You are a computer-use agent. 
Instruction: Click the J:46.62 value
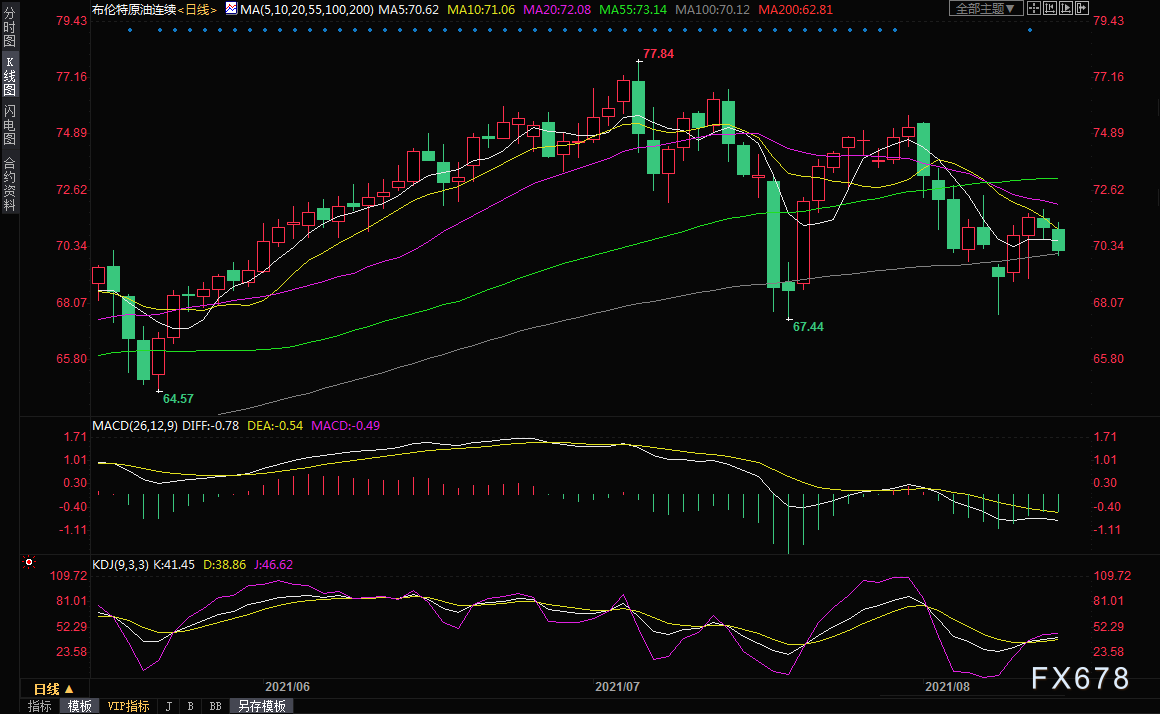(274, 565)
